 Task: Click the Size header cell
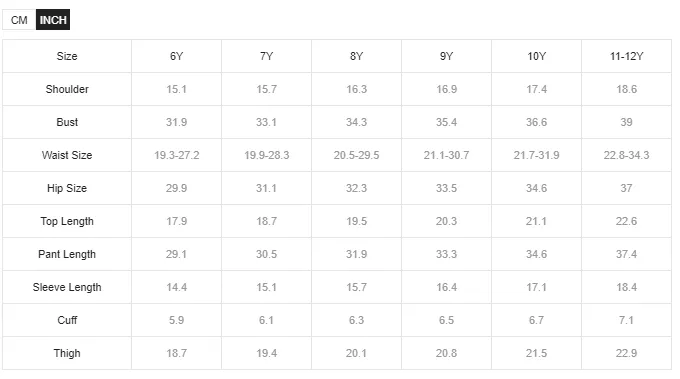tap(67, 56)
